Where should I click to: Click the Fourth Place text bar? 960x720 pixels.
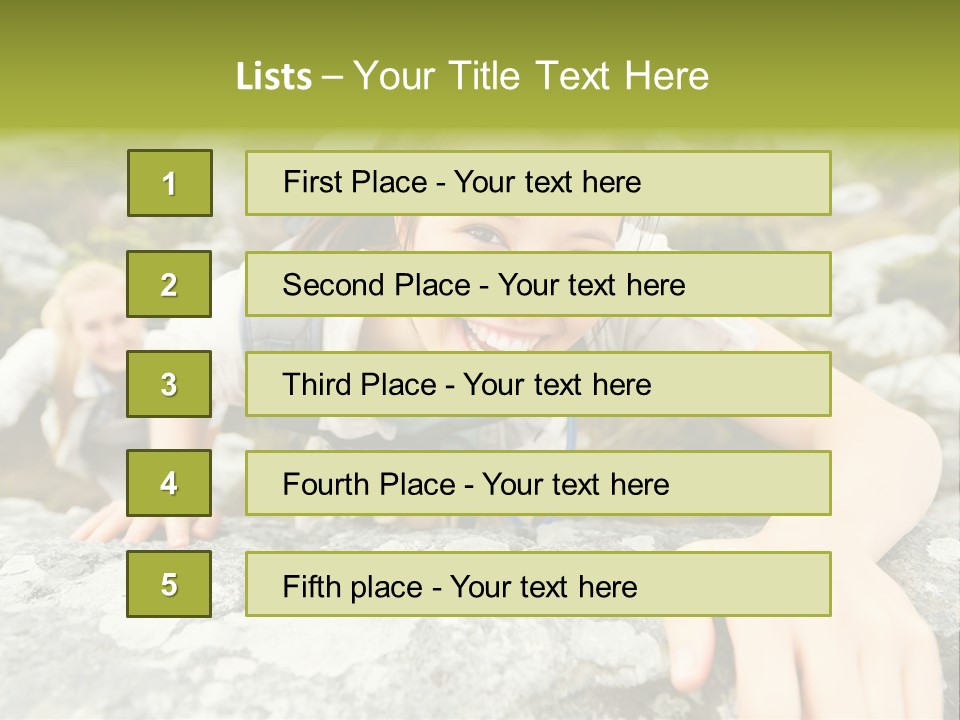point(538,483)
